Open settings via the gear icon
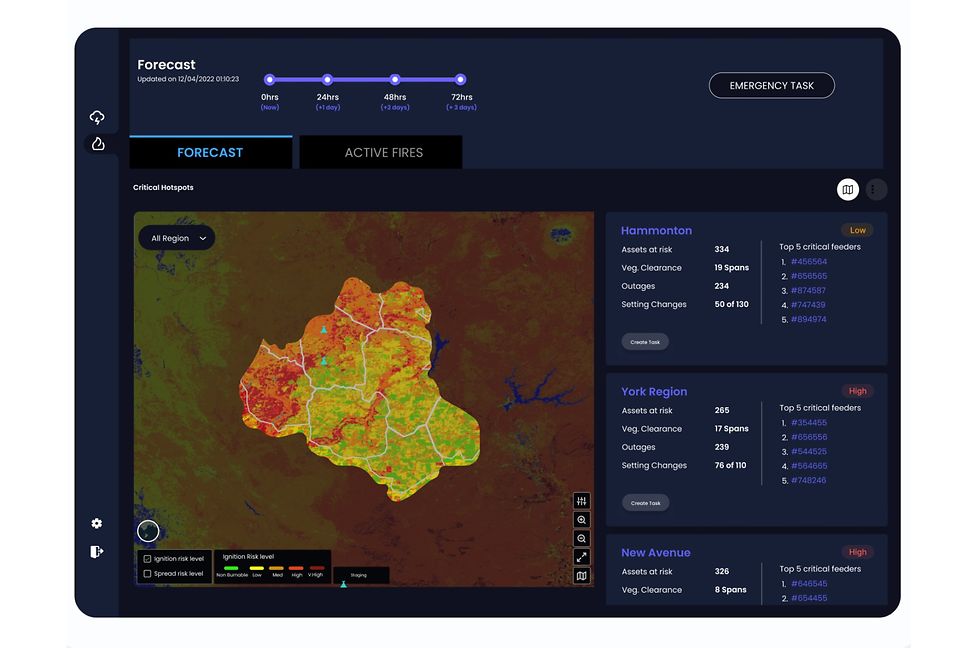This screenshot has height=648, width=972. [97, 524]
